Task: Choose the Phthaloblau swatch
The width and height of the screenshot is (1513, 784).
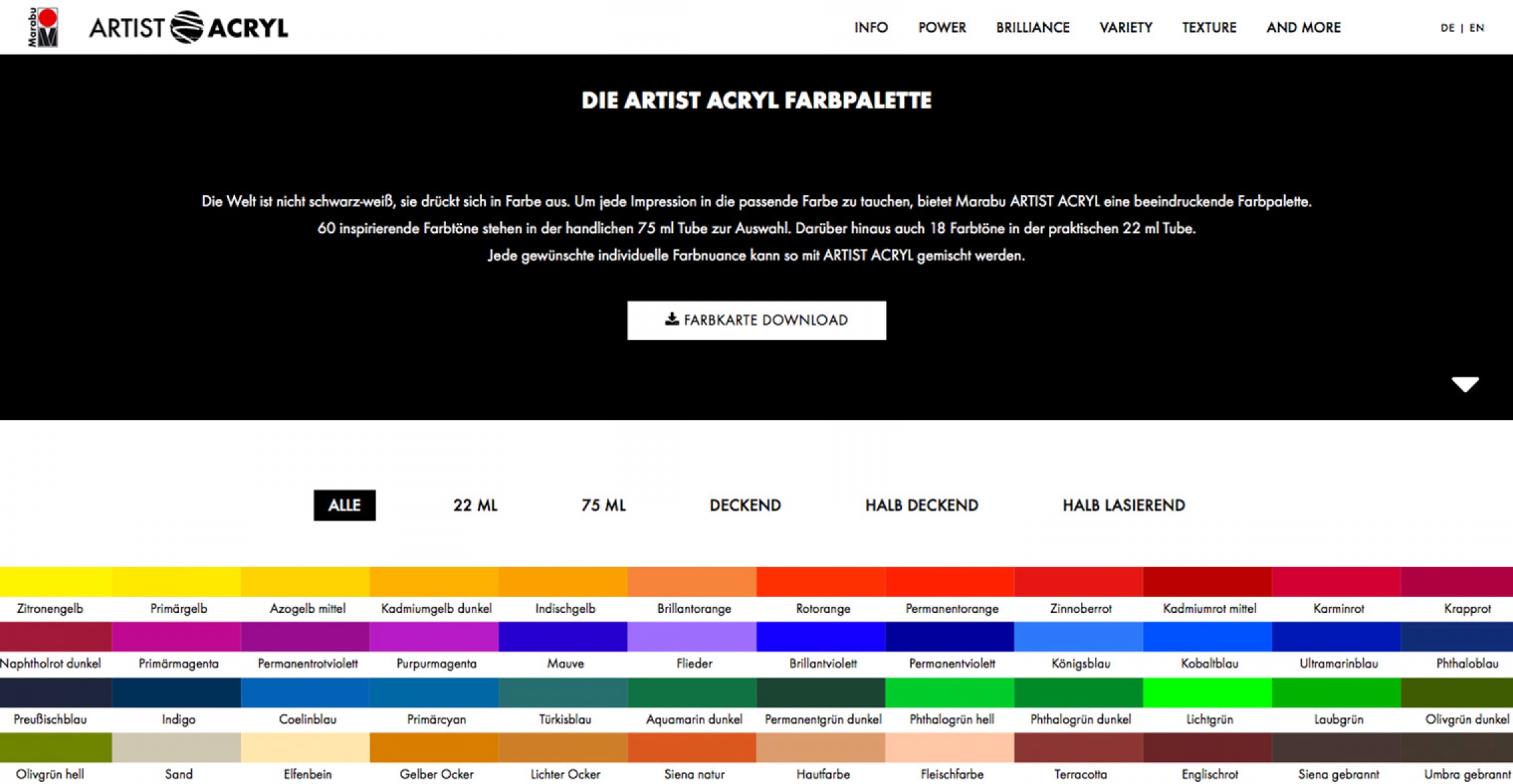Action: 1457,637
